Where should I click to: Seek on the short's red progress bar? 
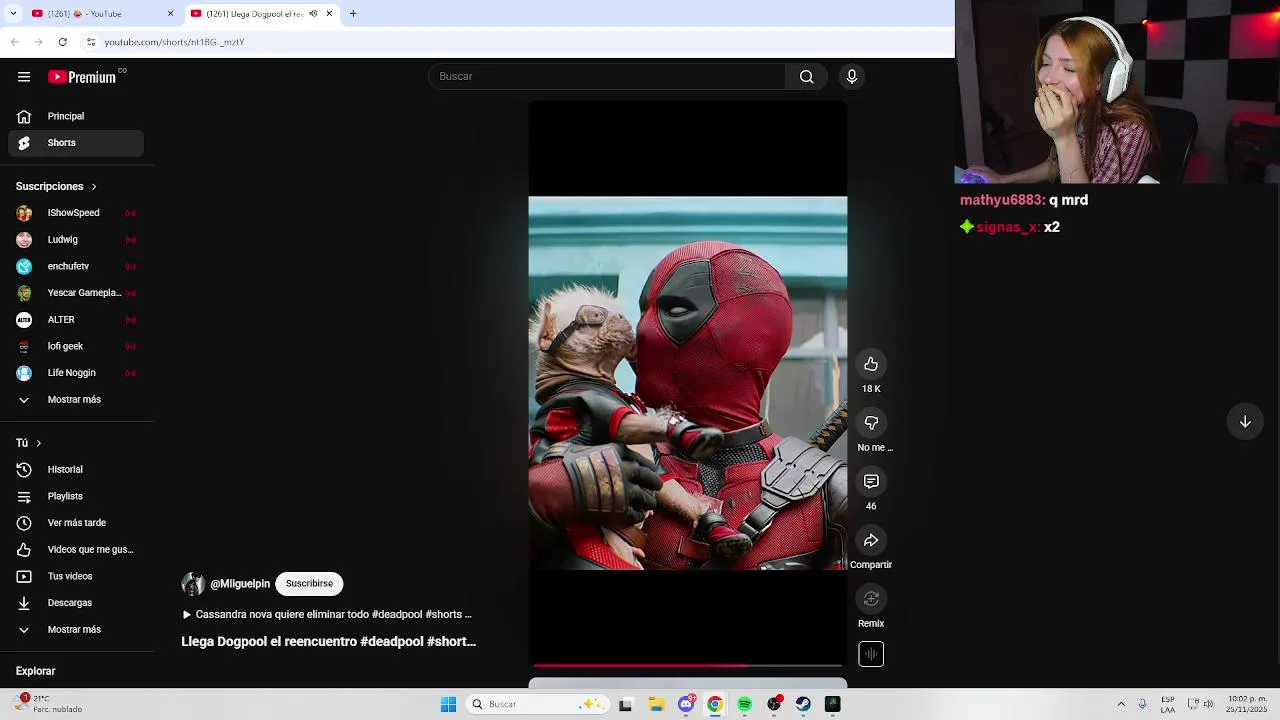[688, 665]
